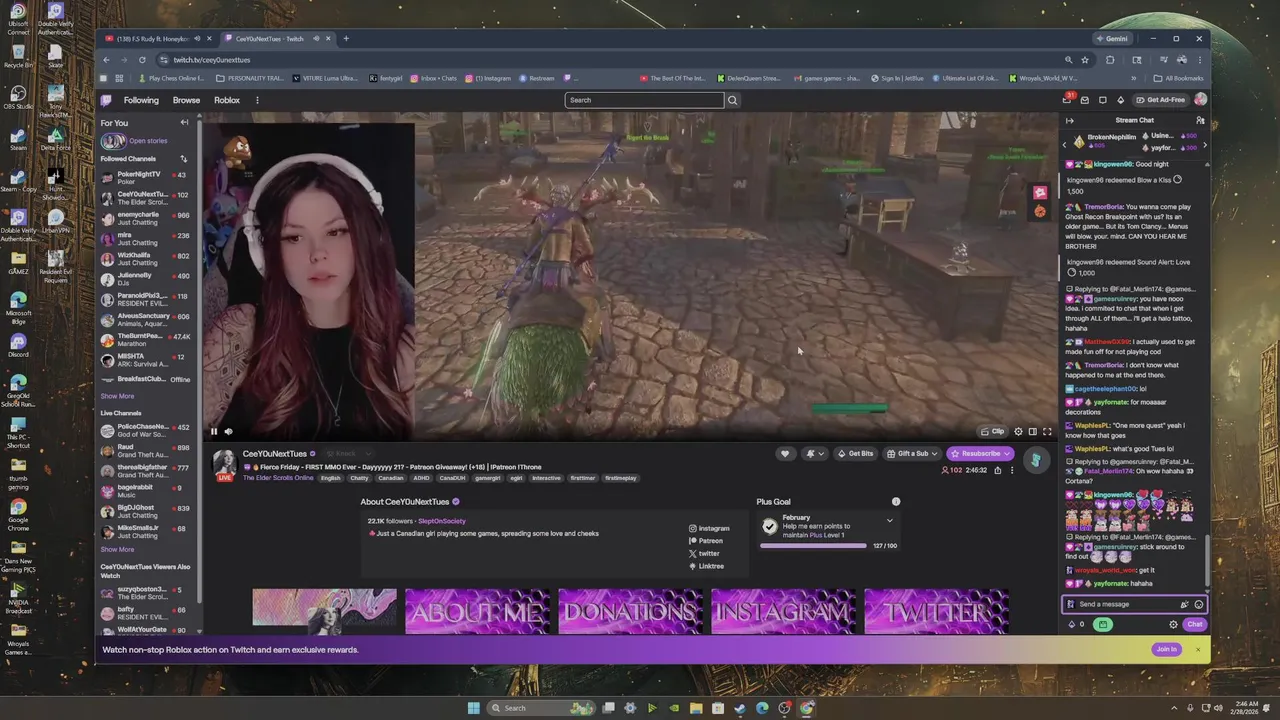Screen dimensions: 1280x720
Task: Bookmark this page with star icon
Action: click(x=1085, y=60)
